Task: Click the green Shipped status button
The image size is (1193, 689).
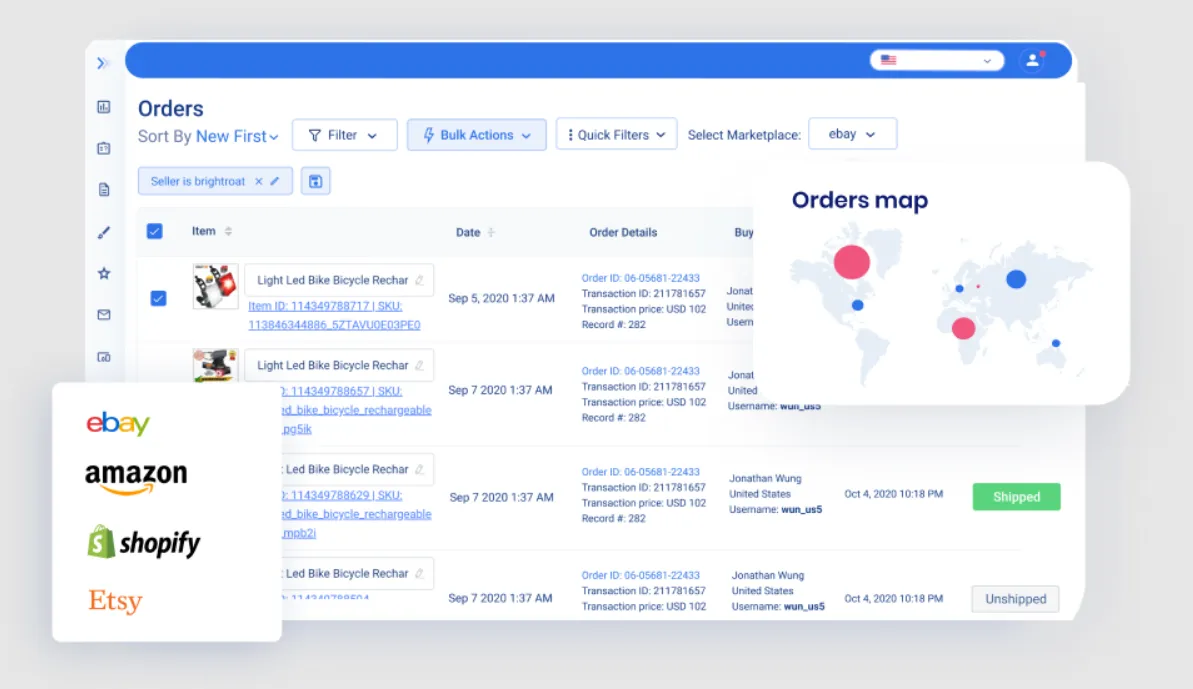Action: click(1016, 497)
